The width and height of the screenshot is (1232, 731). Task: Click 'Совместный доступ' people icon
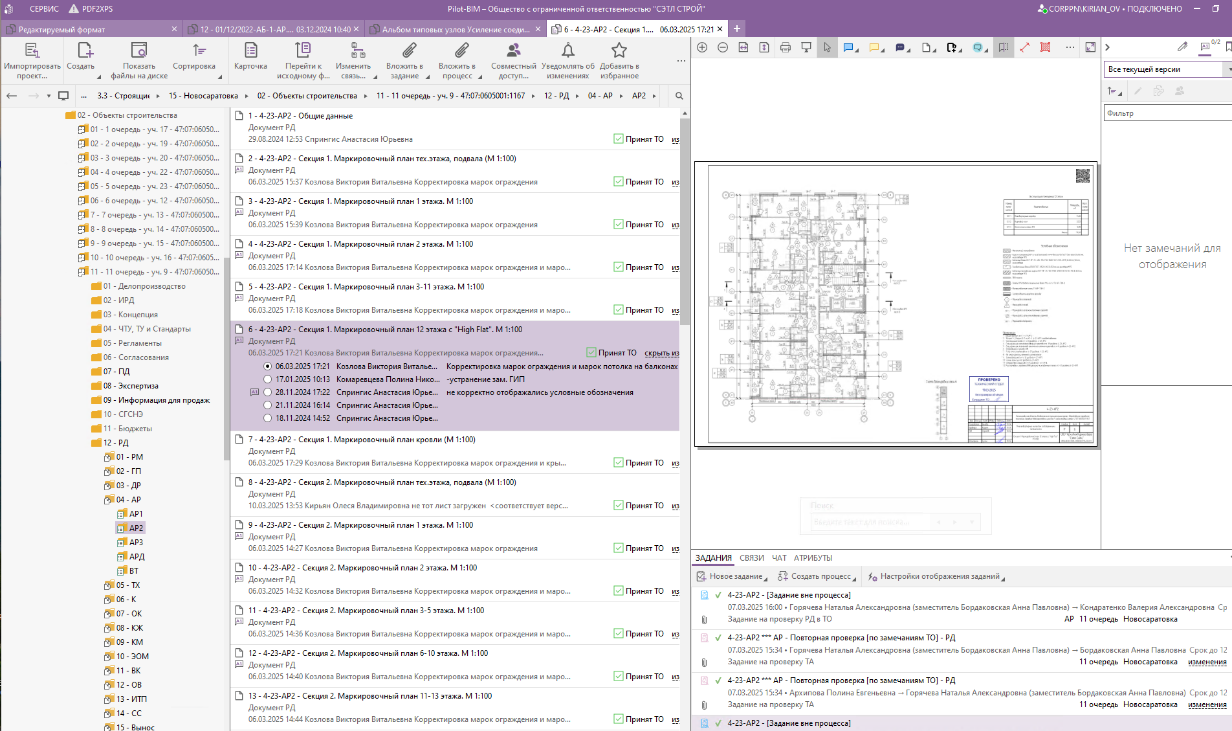513,51
